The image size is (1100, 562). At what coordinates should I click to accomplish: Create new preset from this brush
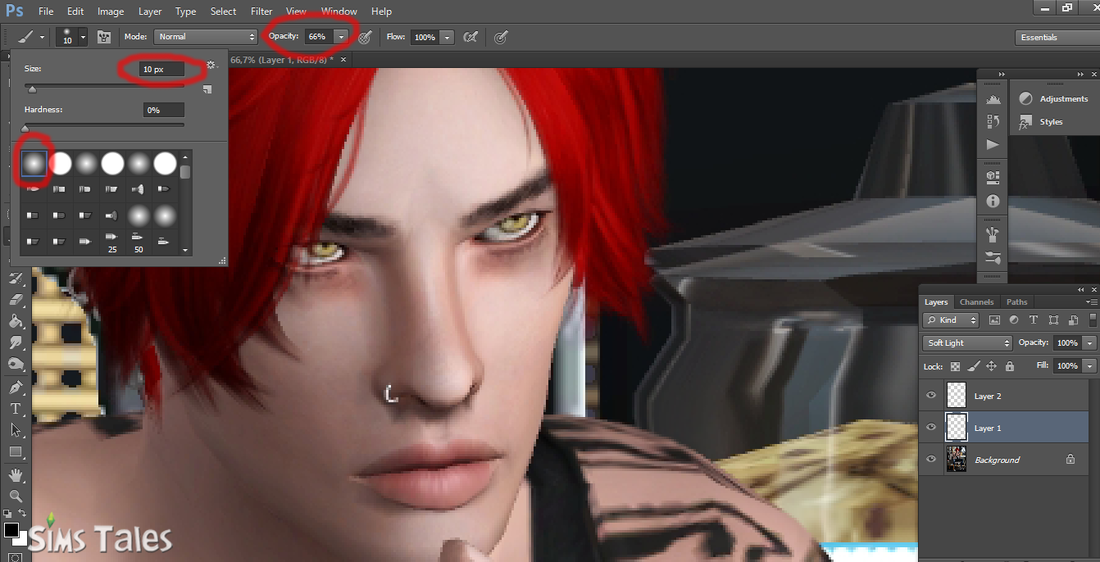click(x=207, y=89)
